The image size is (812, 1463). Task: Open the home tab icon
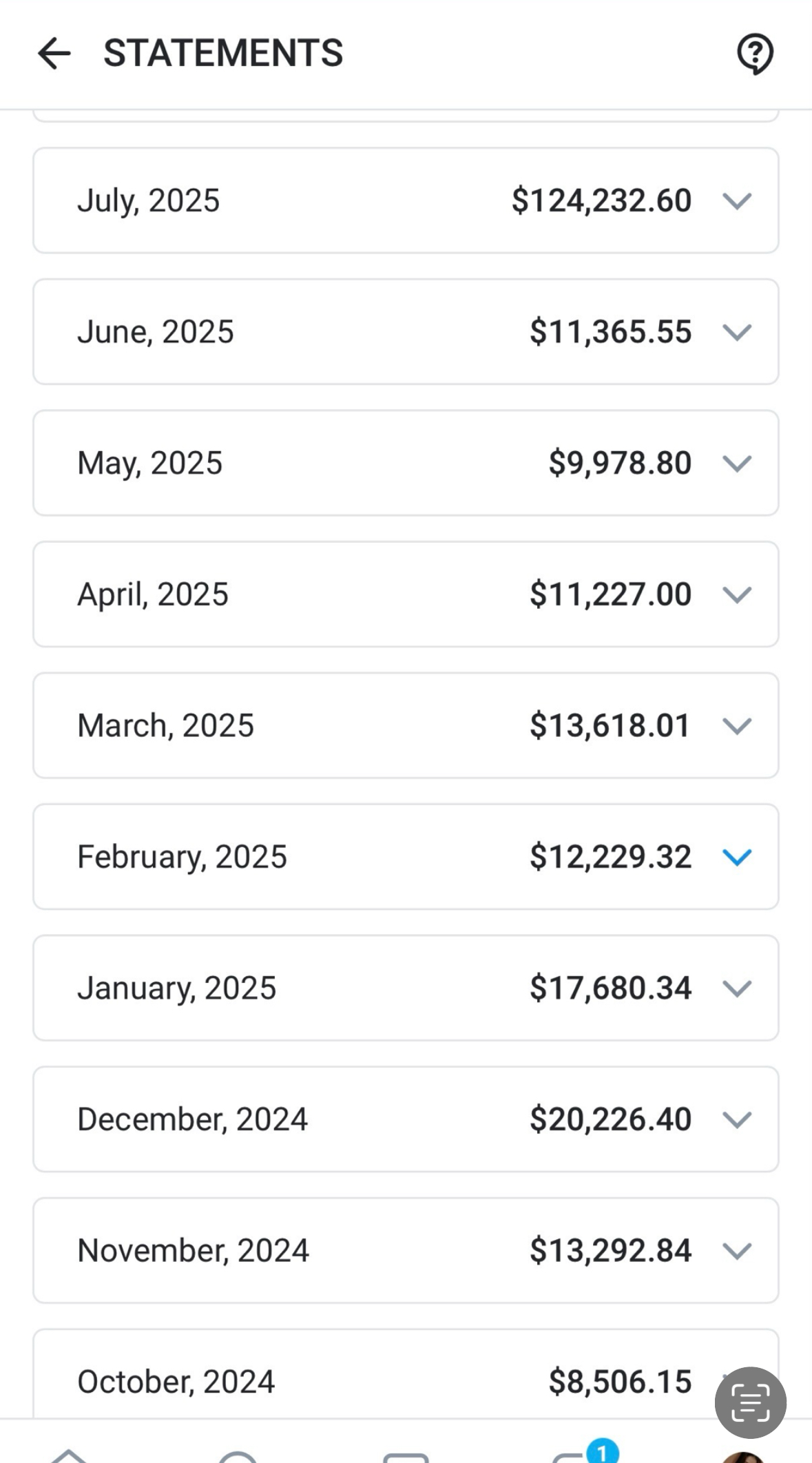tap(69, 1455)
